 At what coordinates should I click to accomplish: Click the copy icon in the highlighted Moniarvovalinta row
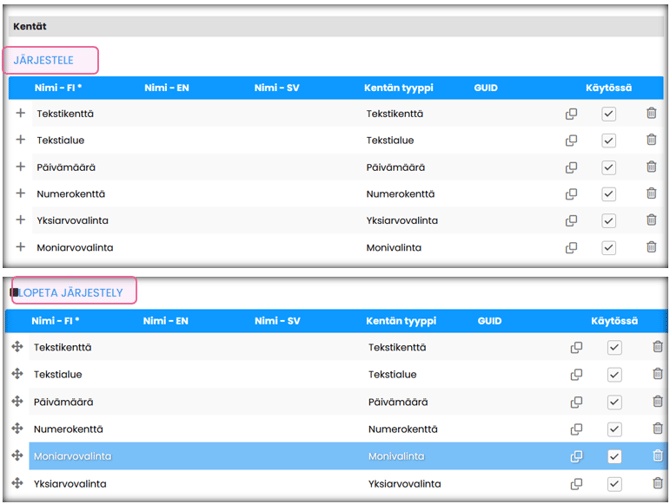(576, 456)
